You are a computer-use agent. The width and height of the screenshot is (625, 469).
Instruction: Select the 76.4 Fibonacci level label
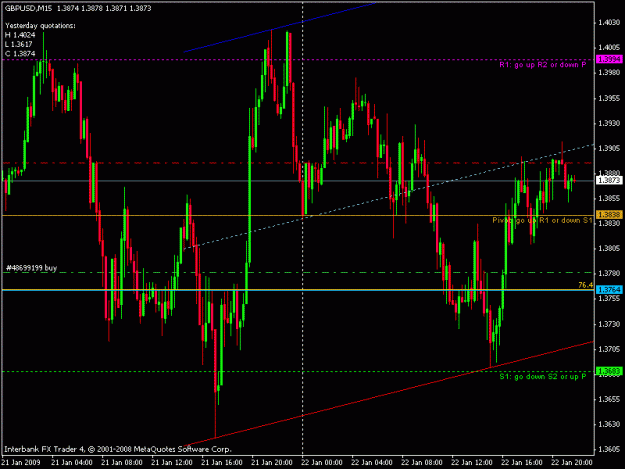586,285
